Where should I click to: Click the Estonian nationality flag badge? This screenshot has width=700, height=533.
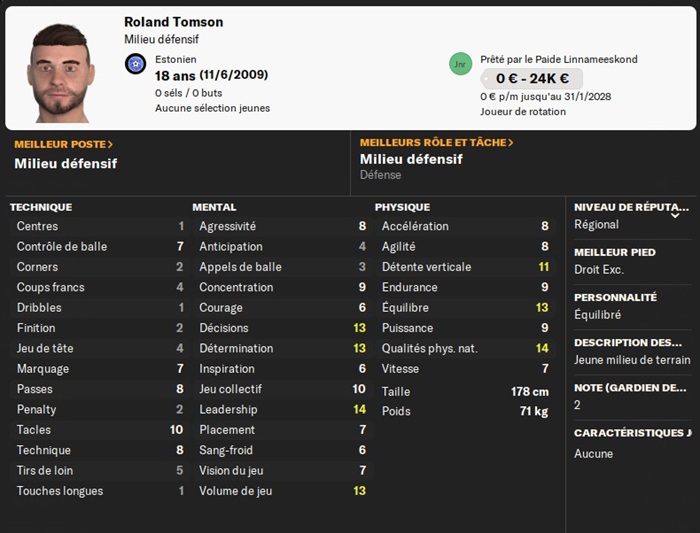pos(136,65)
